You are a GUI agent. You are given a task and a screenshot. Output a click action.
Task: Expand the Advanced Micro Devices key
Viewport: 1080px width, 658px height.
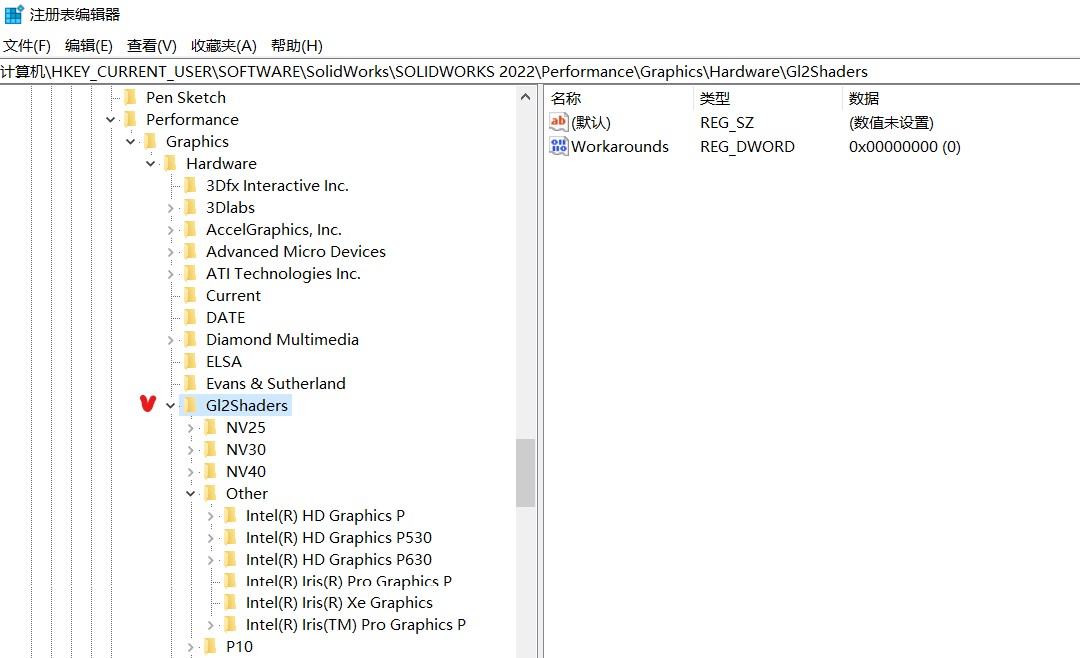point(171,252)
